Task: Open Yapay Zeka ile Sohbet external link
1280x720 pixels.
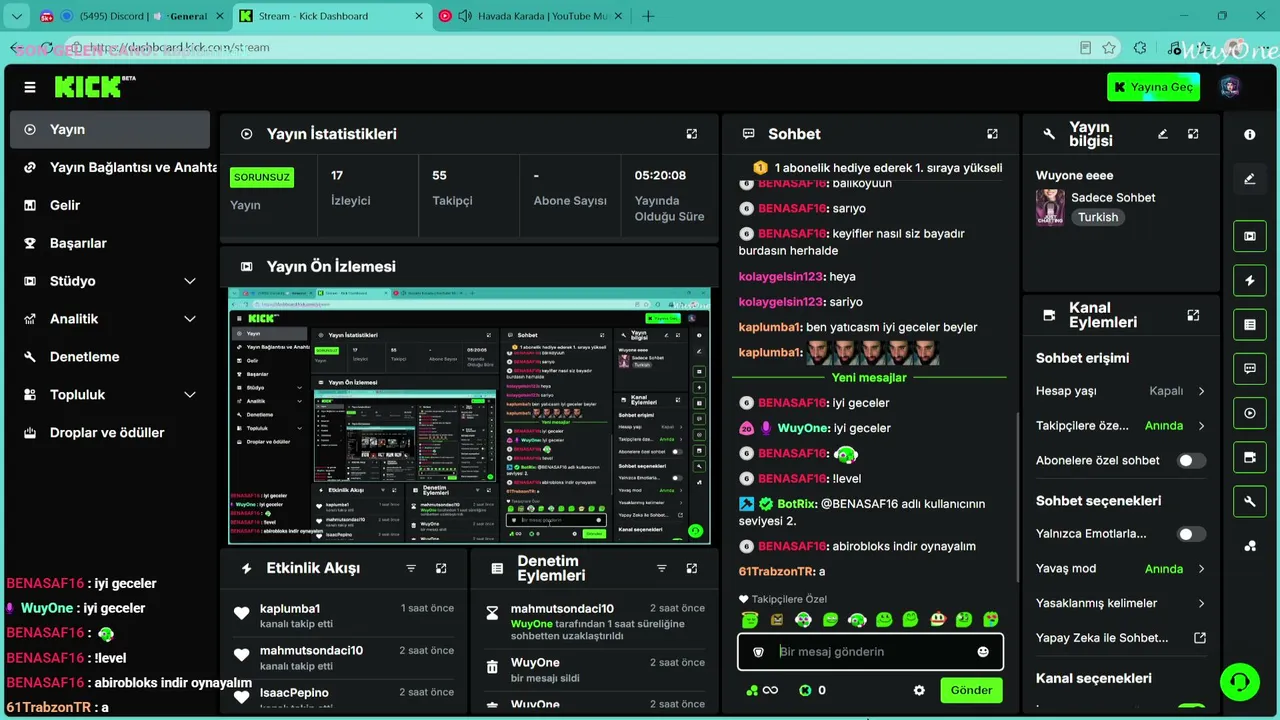Action: tap(1121, 638)
